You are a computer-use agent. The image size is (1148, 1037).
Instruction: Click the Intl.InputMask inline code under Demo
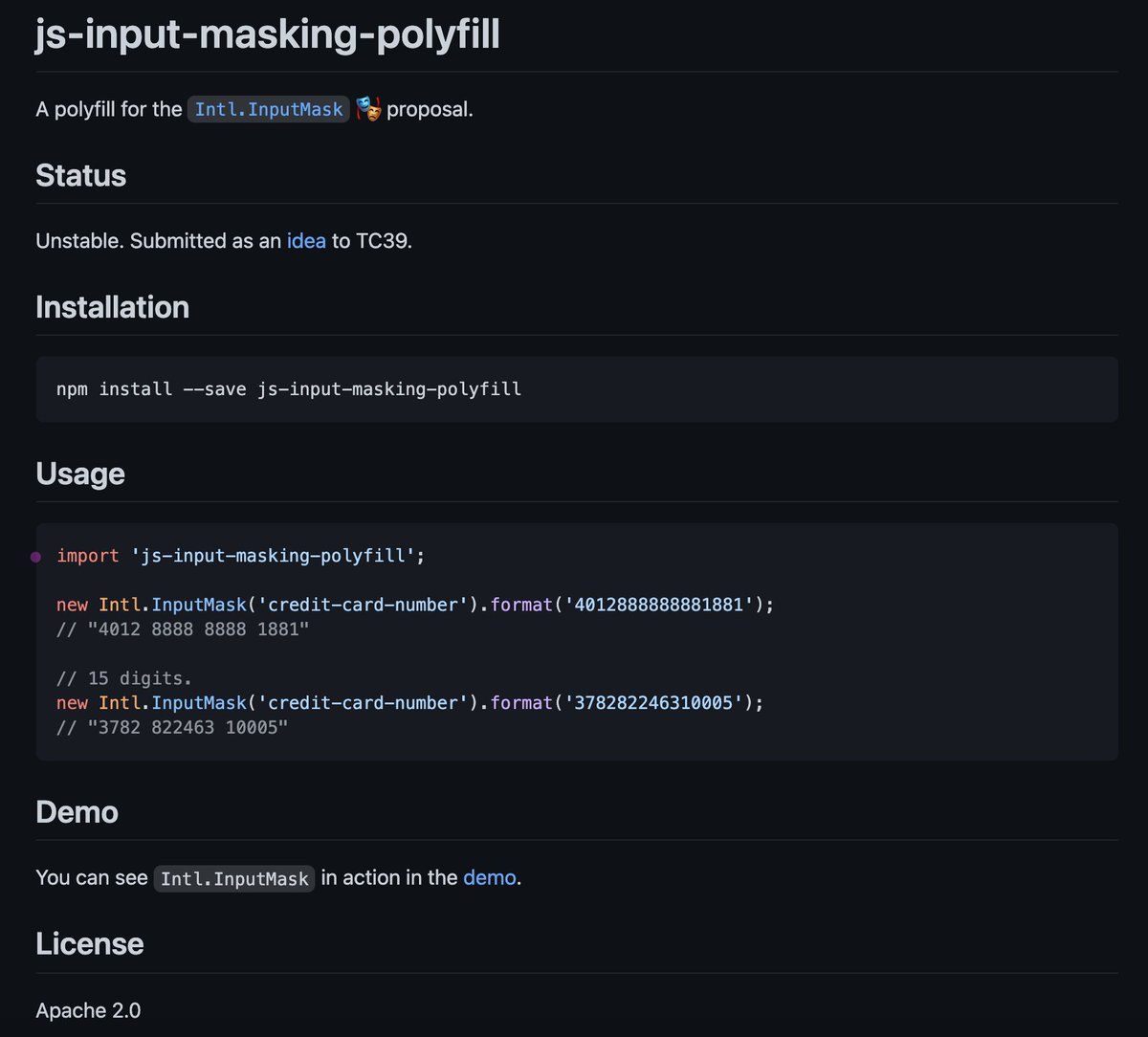point(234,878)
